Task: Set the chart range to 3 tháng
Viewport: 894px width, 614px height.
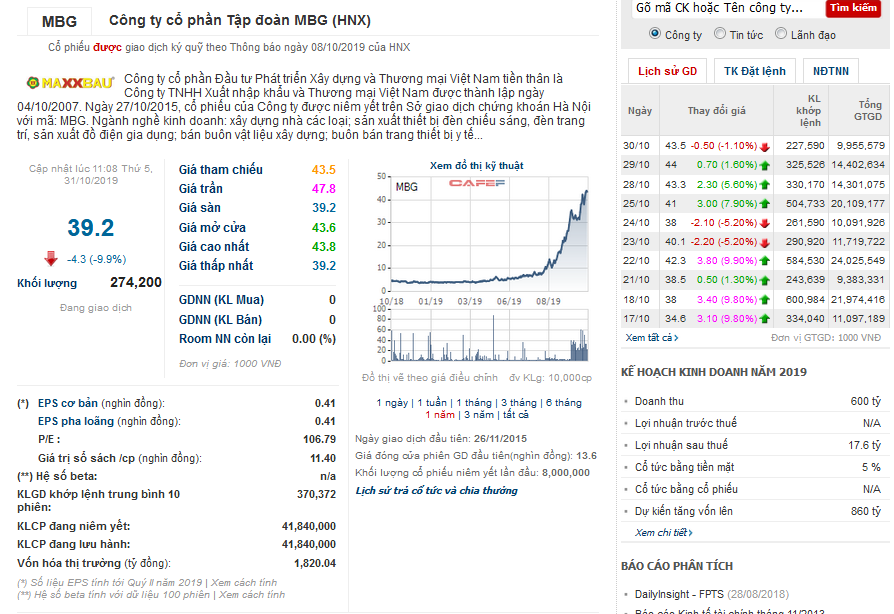Action: pyautogui.click(x=519, y=403)
